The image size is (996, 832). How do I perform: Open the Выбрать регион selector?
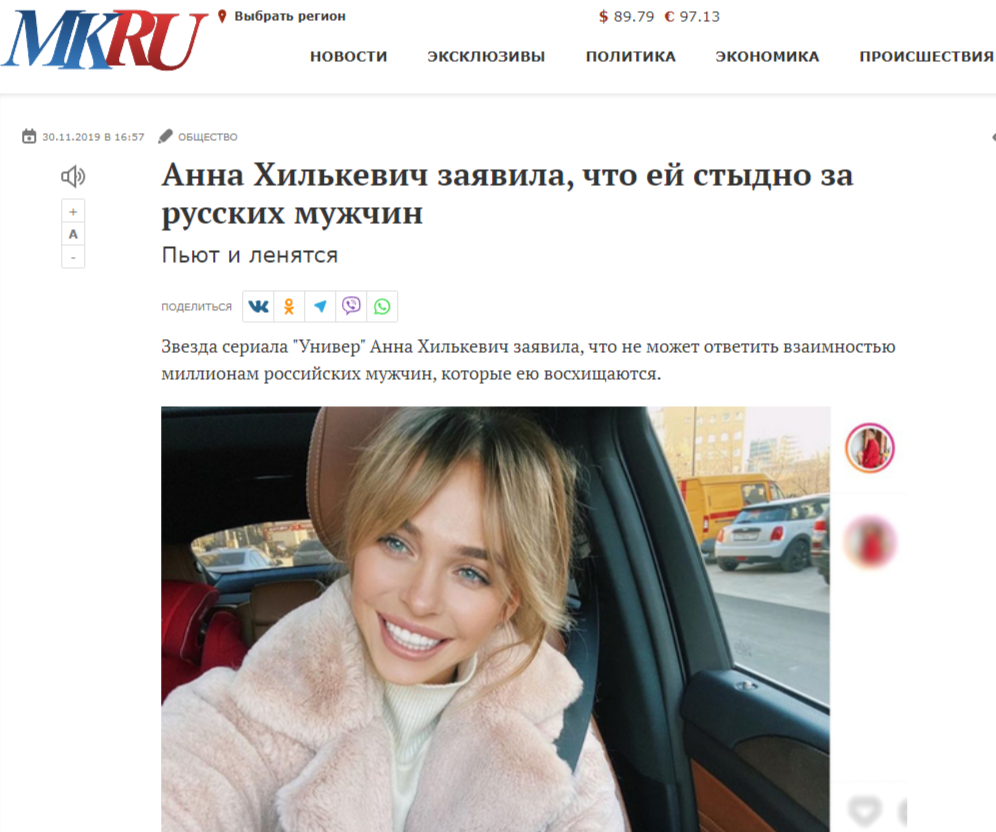click(290, 17)
